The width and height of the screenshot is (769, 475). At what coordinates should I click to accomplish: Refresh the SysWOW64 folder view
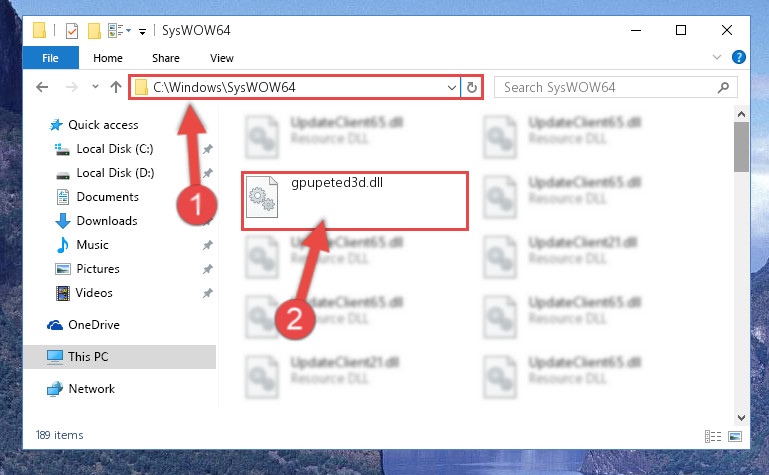(x=471, y=87)
